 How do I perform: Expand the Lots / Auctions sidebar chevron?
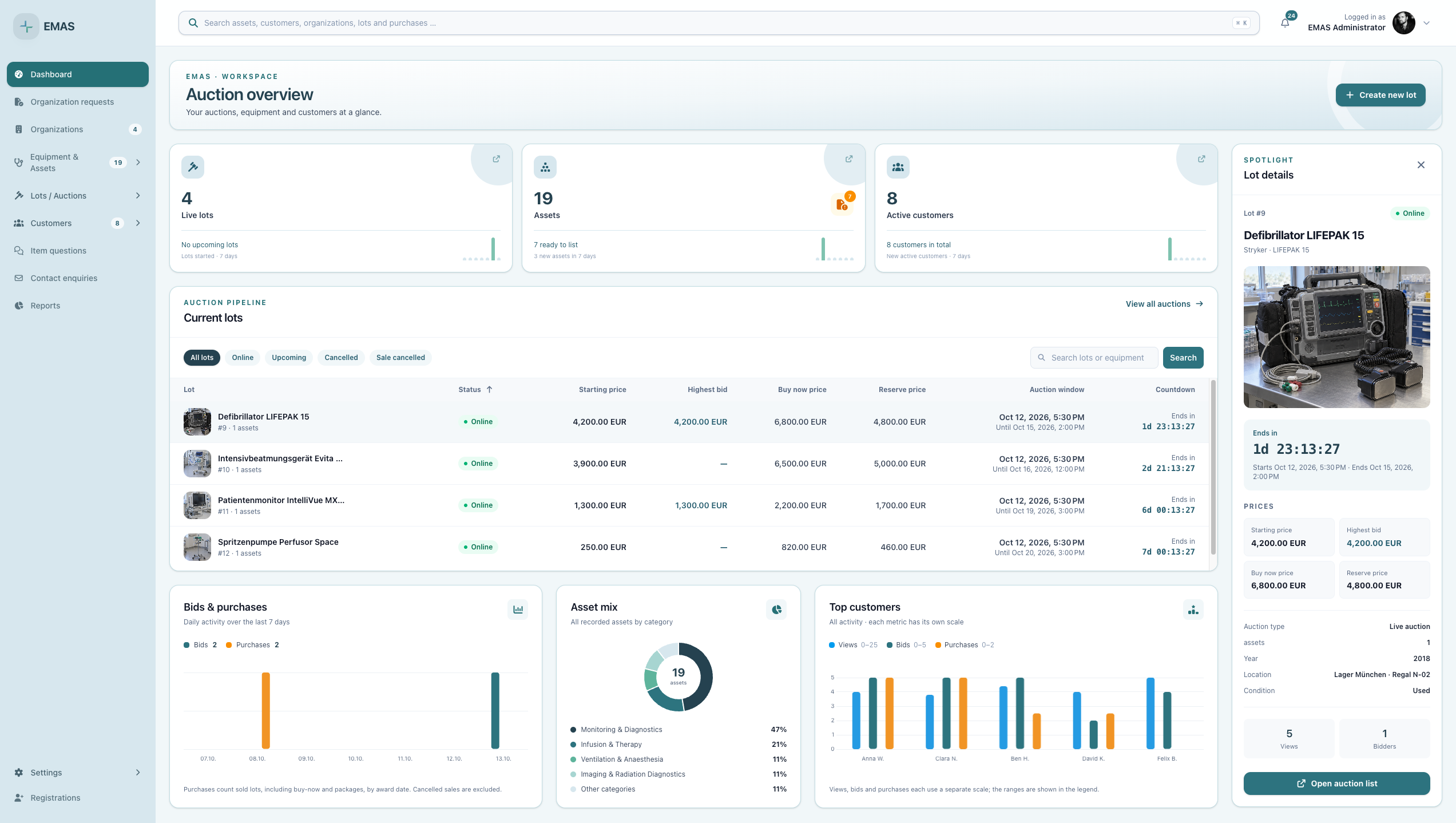point(138,196)
